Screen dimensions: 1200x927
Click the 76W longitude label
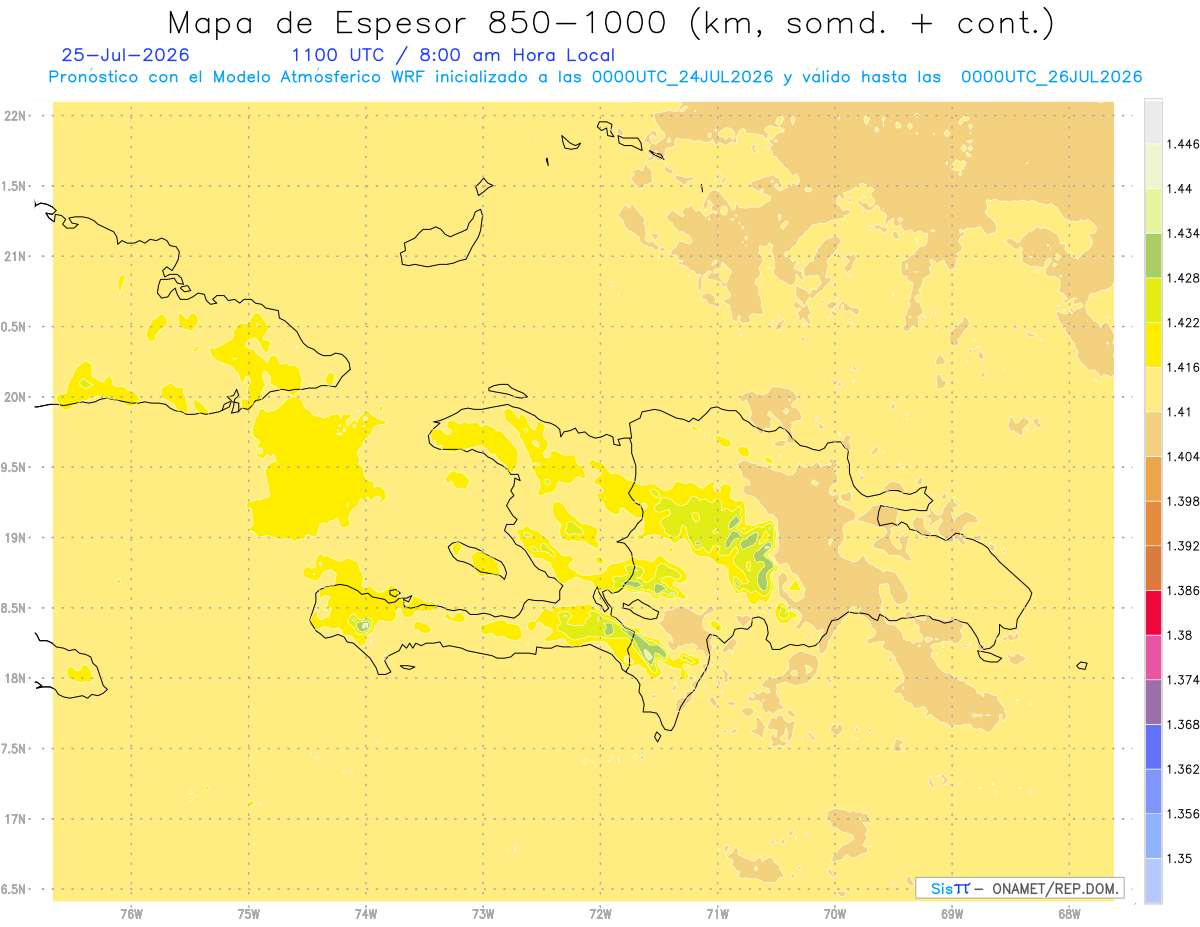click(131, 914)
